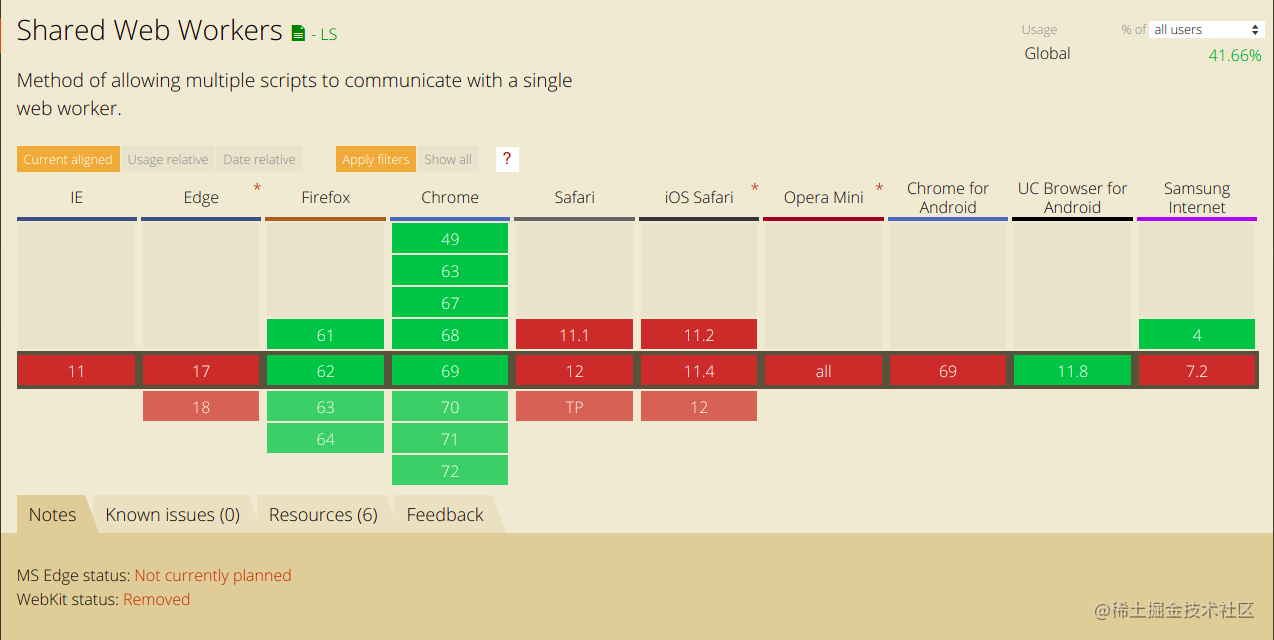This screenshot has height=640, width=1274.
Task: Select the "Date relative" view
Action: (x=259, y=159)
